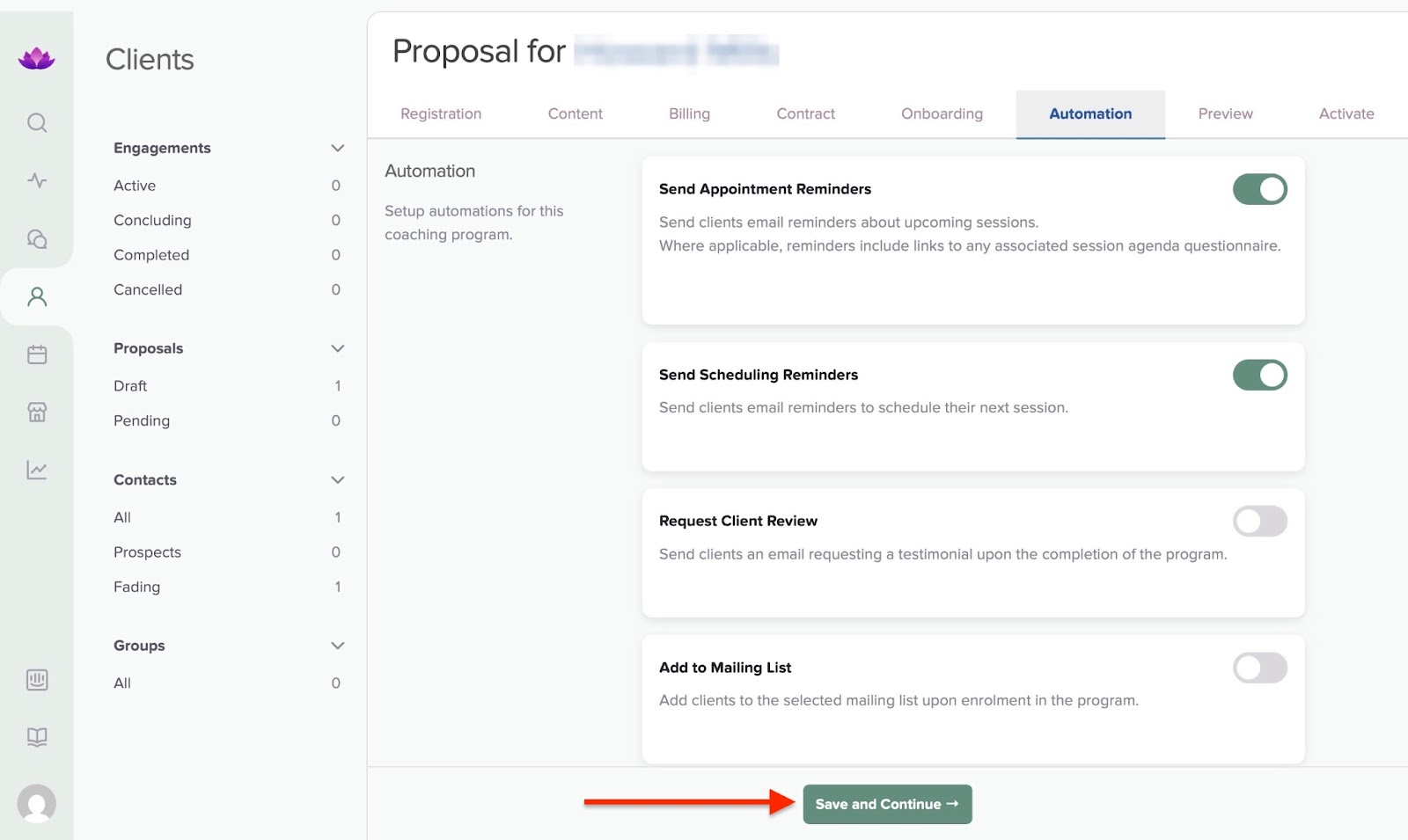This screenshot has height=840, width=1408.
Task: Open the chat messages icon in sidebar
Action: pos(37,238)
